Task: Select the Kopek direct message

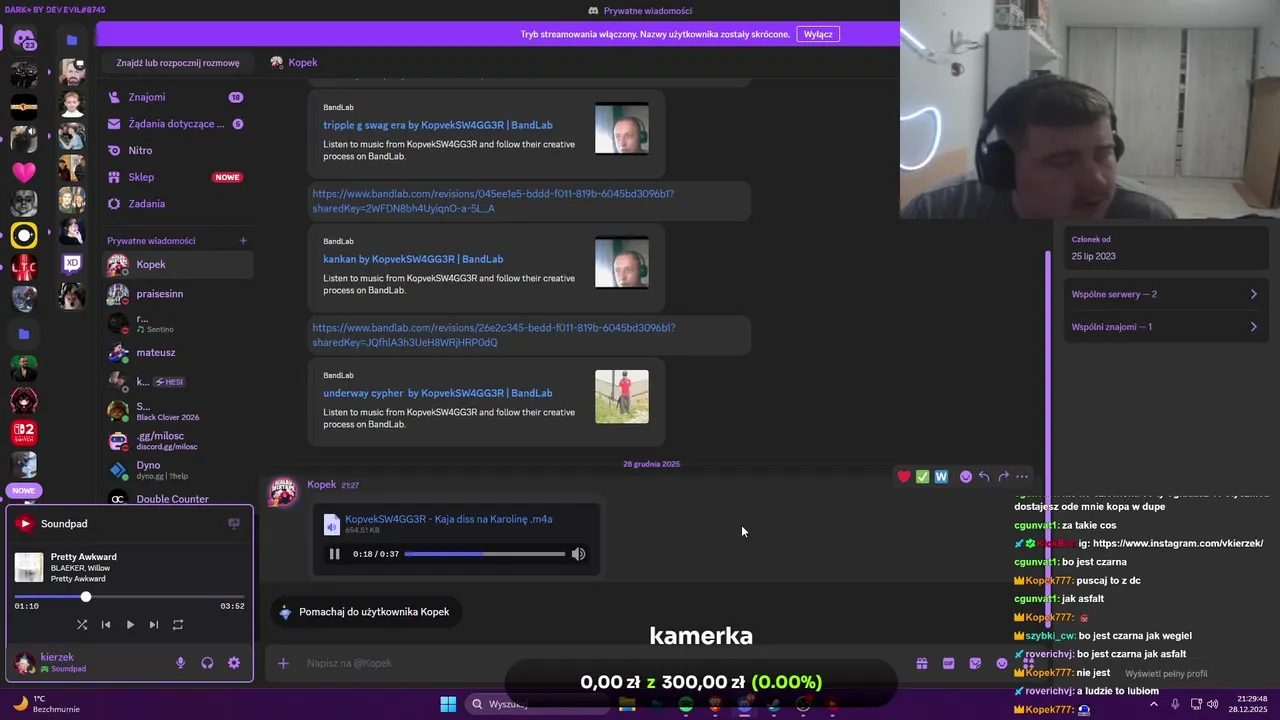Action: tap(178, 264)
